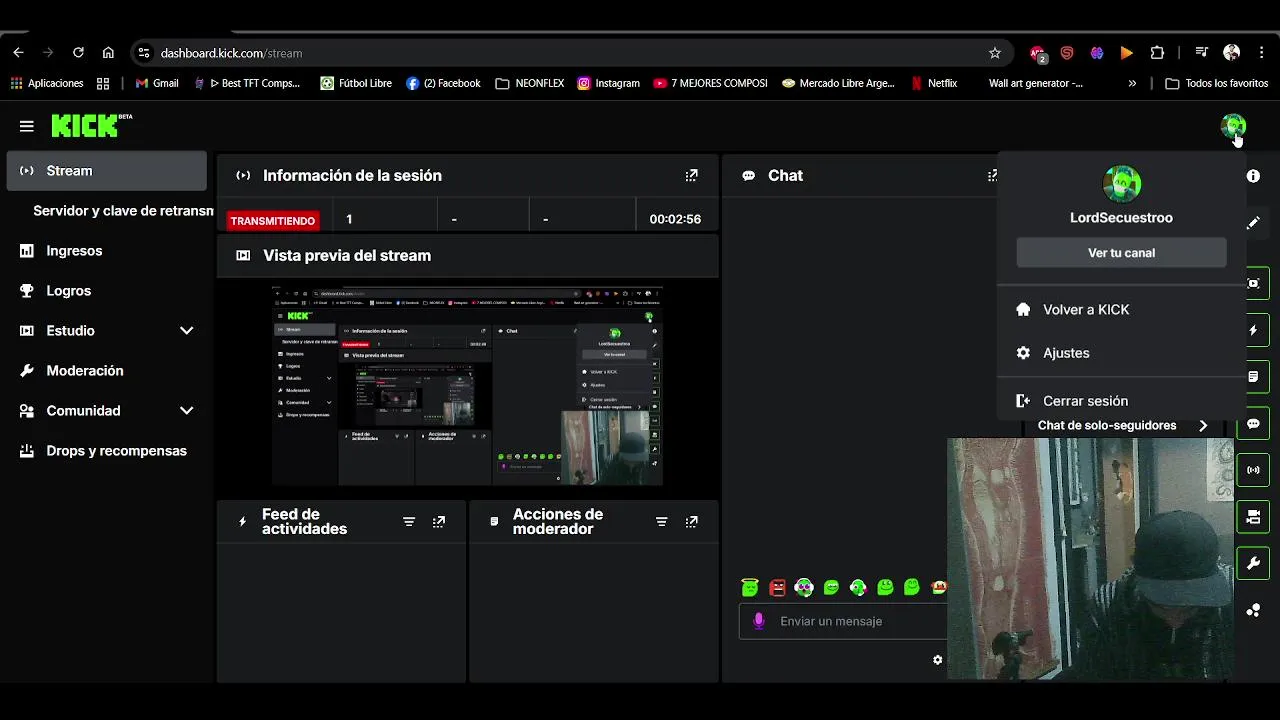The image size is (1280, 720).
Task: Click the purple microphone in message box
Action: (759, 621)
